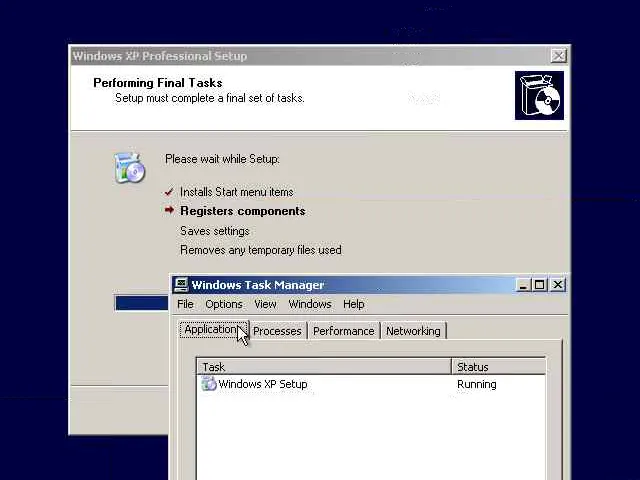Click the red checkmark next to Installs Start menu items

pyautogui.click(x=169, y=192)
